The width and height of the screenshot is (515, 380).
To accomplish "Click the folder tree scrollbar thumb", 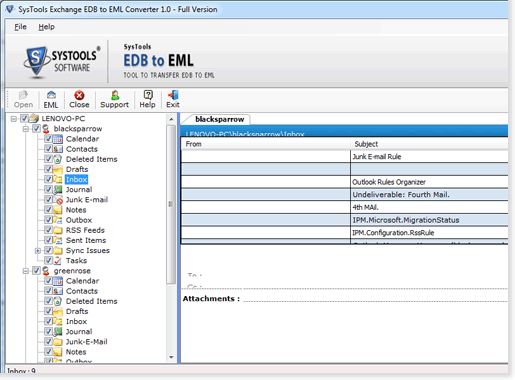I will click(x=171, y=204).
